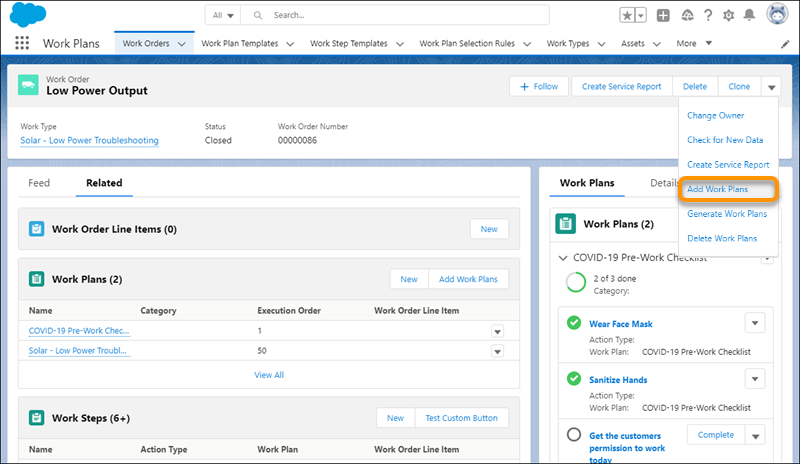Click the Work Steps related list icon
Viewport: 800px width, 464px height.
[x=36, y=418]
